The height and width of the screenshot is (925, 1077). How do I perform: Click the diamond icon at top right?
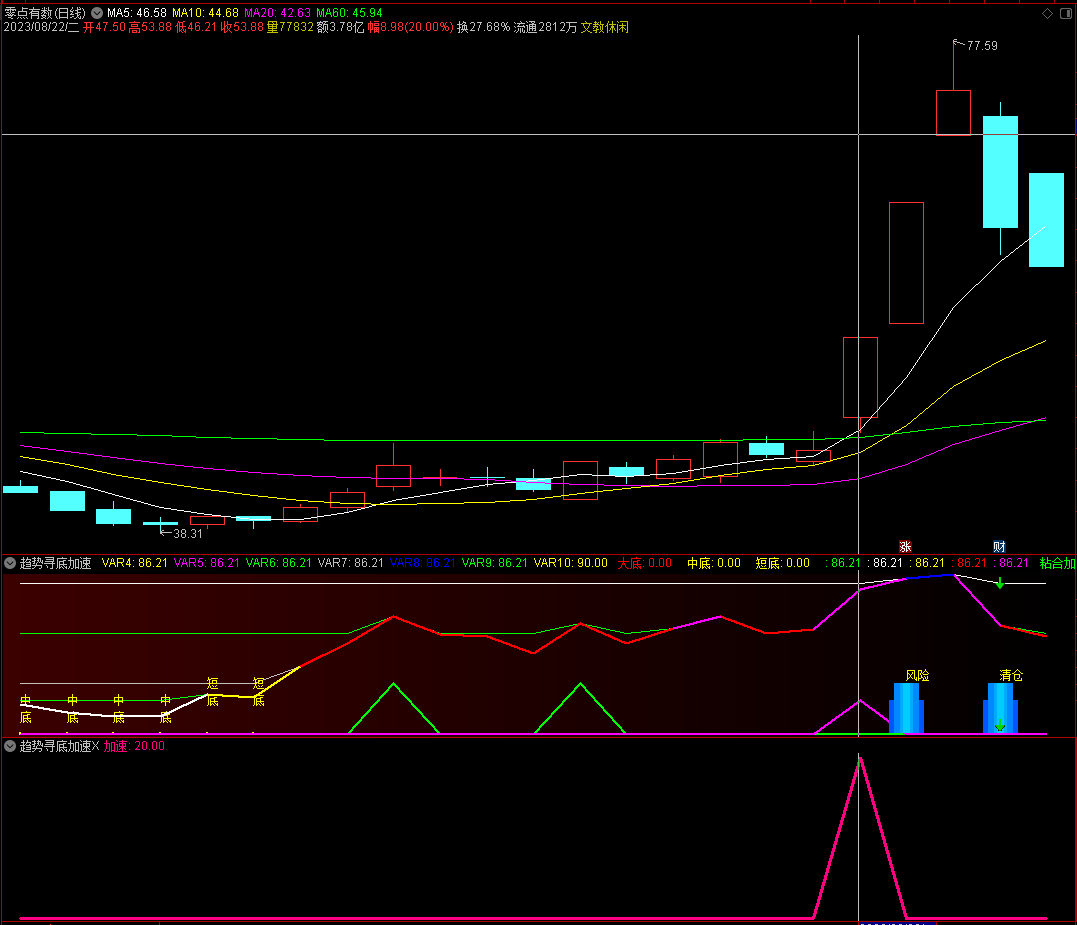click(1047, 13)
